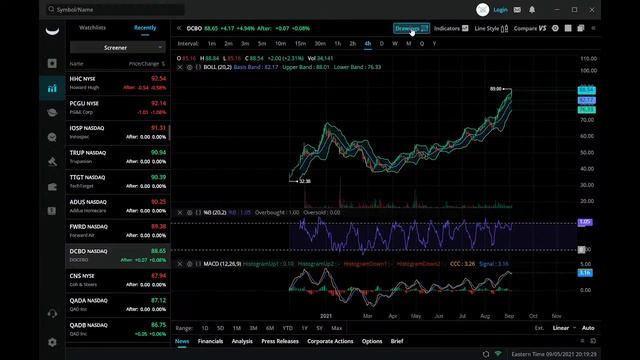Viewport: 640px width, 360px height.
Task: Click the Login link
Action: click(x=500, y=10)
